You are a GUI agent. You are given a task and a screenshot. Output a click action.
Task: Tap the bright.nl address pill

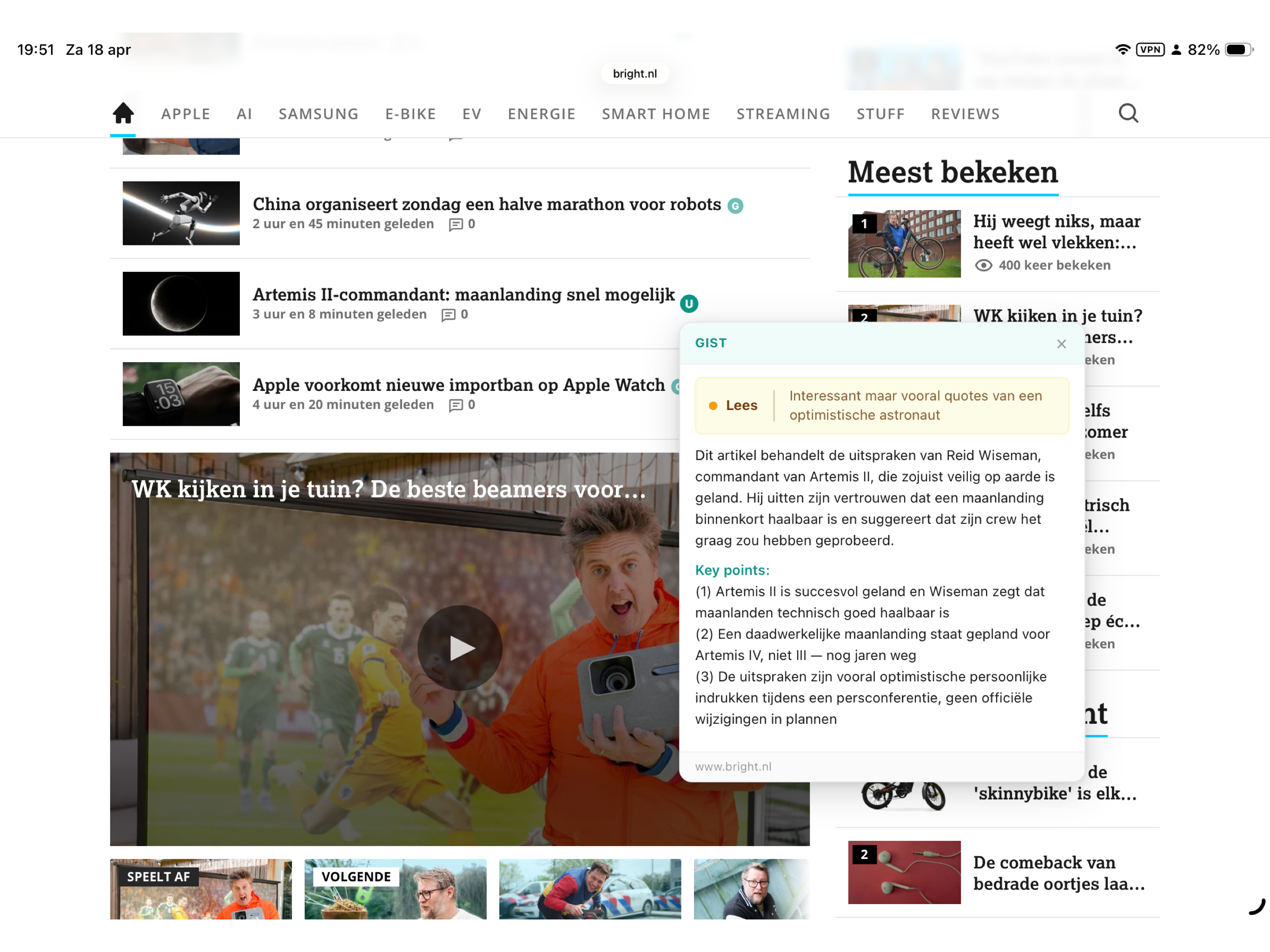click(x=635, y=73)
